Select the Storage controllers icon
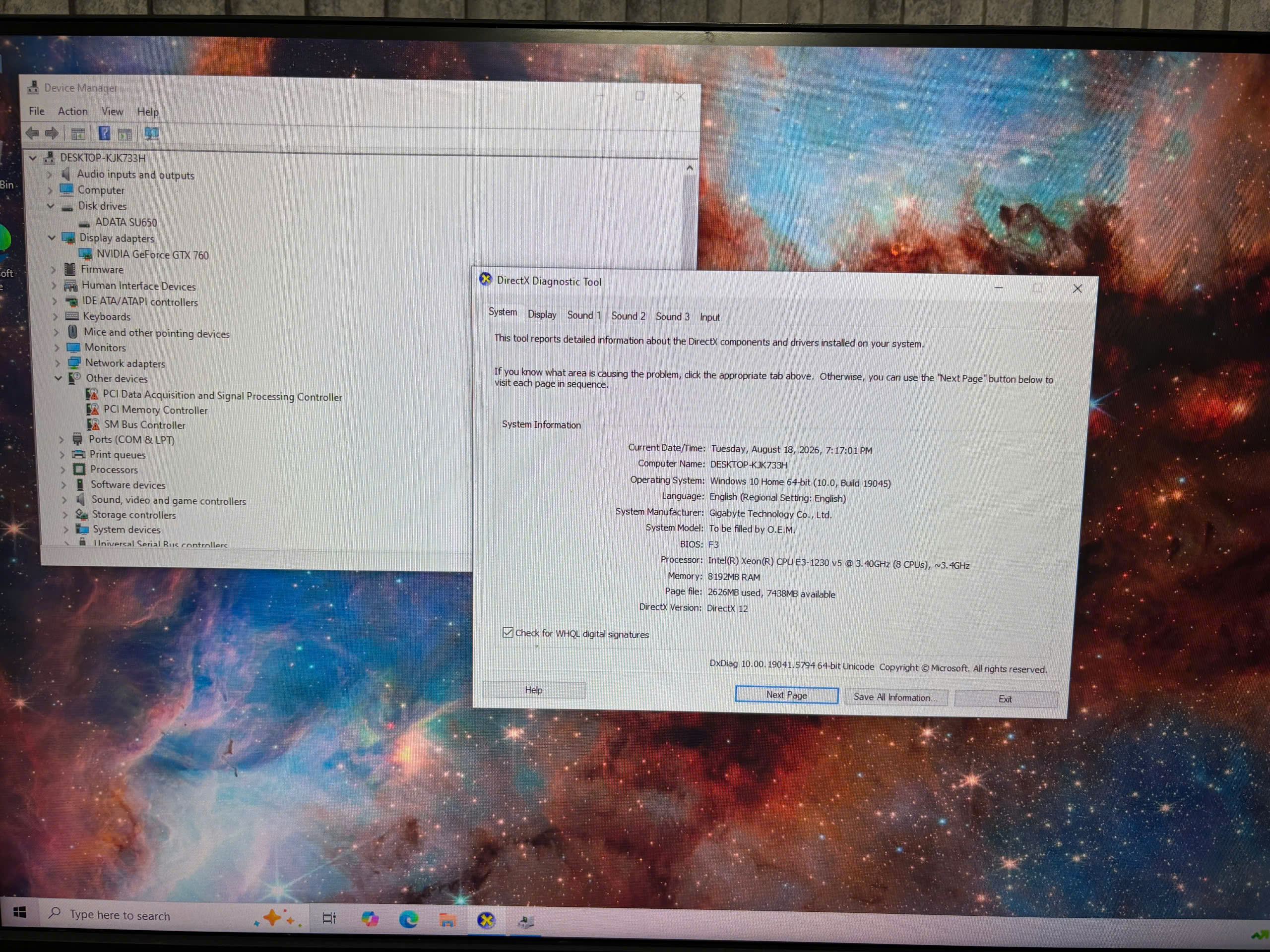Screen dimensions: 1270x952 tap(82, 514)
